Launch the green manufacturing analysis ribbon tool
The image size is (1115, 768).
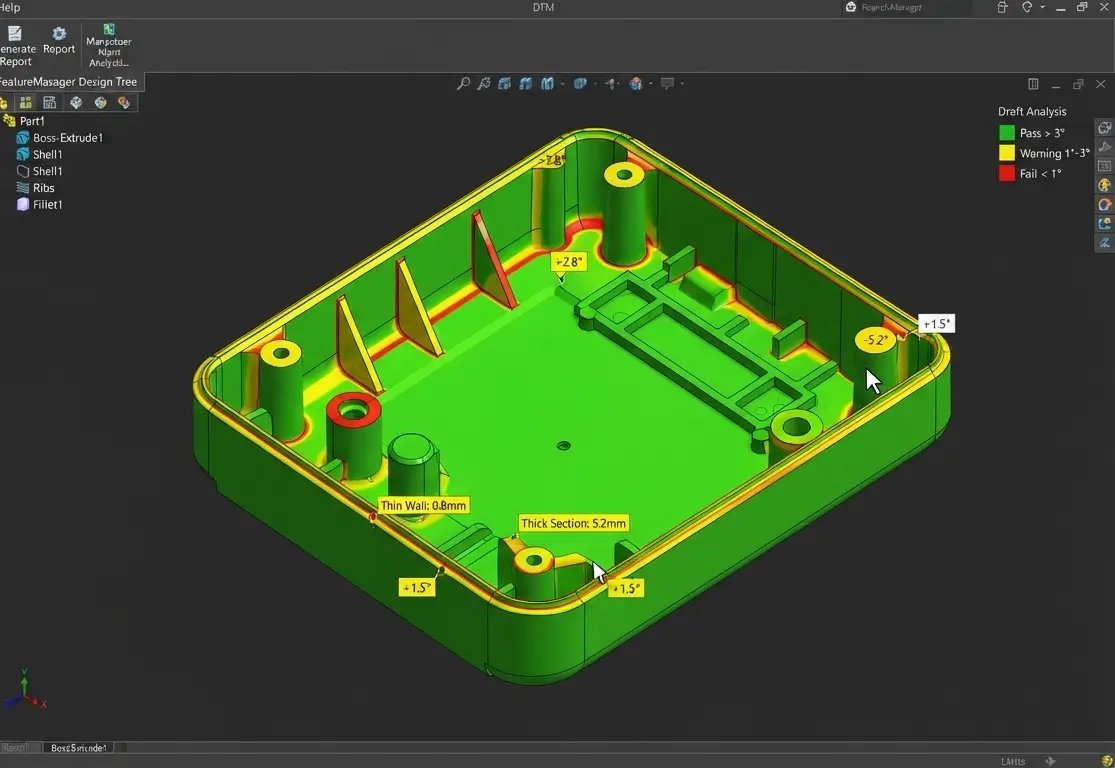point(109,46)
